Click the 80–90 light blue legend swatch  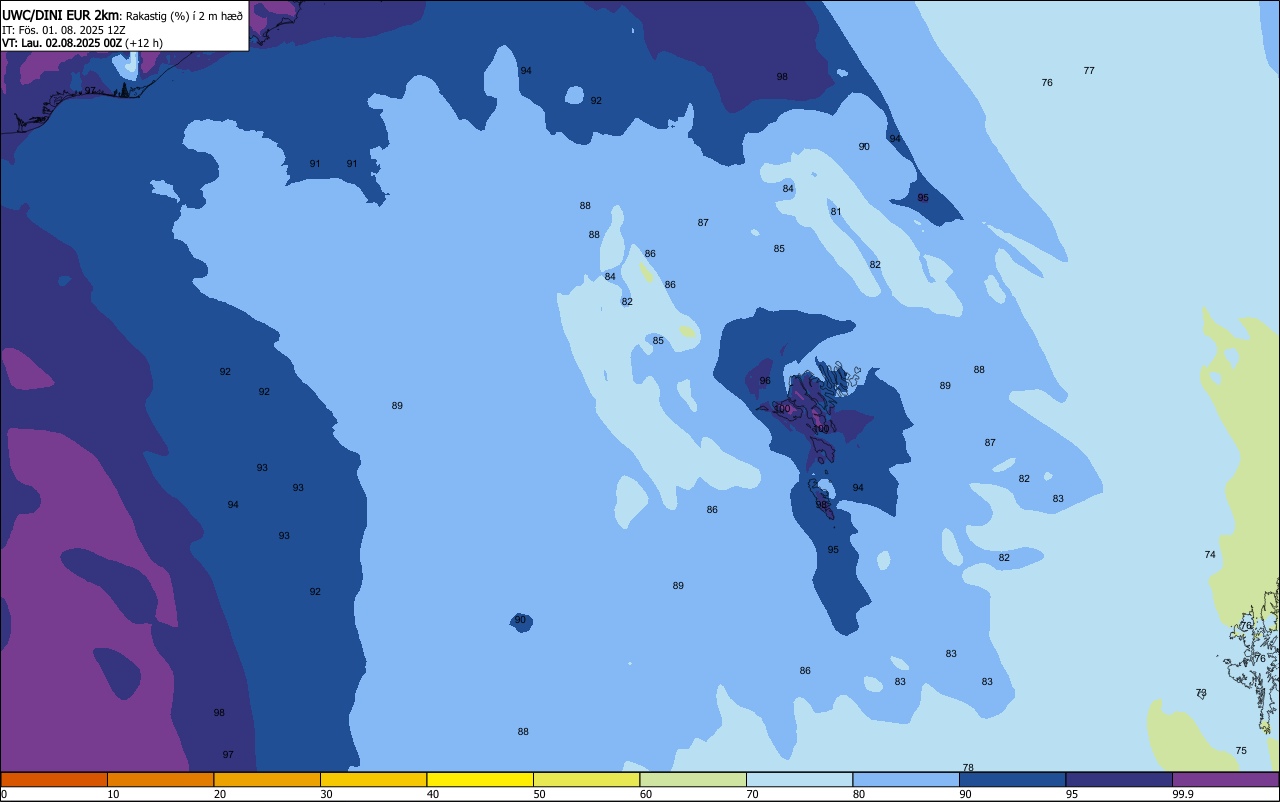click(906, 779)
